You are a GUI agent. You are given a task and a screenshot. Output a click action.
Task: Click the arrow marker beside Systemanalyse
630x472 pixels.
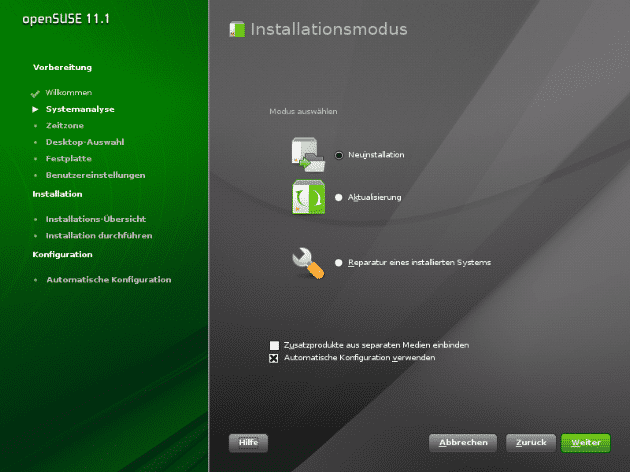pos(35,108)
